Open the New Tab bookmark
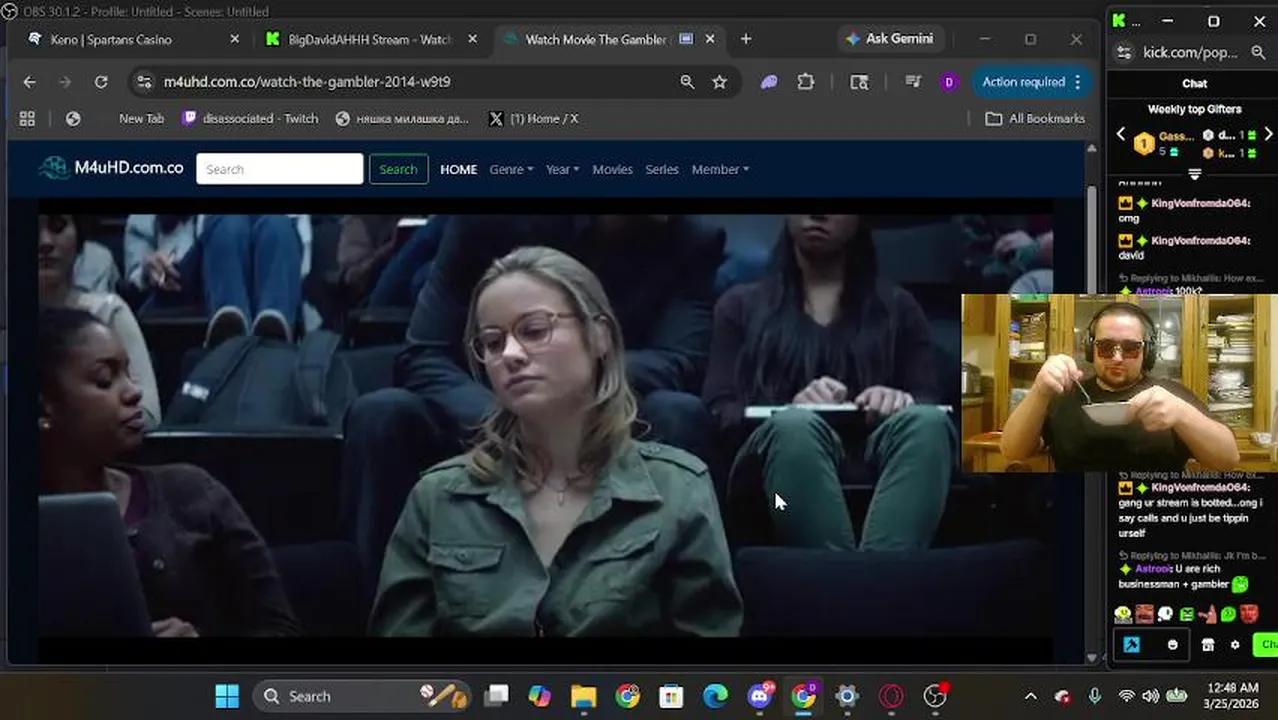Viewport: 1278px width, 720px height. click(141, 118)
